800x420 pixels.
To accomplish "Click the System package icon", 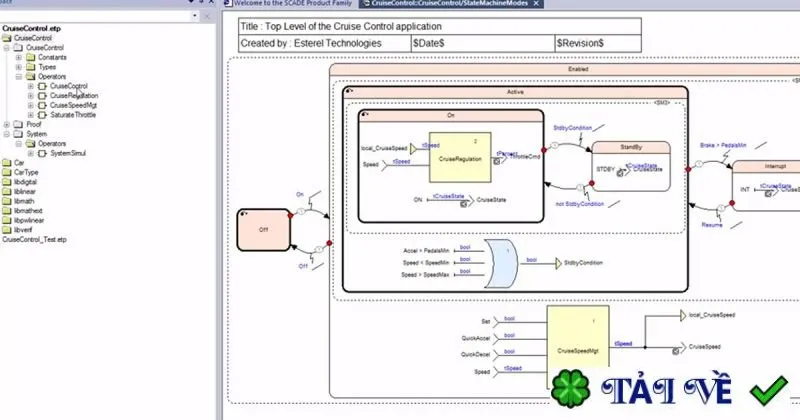I will (x=18, y=134).
